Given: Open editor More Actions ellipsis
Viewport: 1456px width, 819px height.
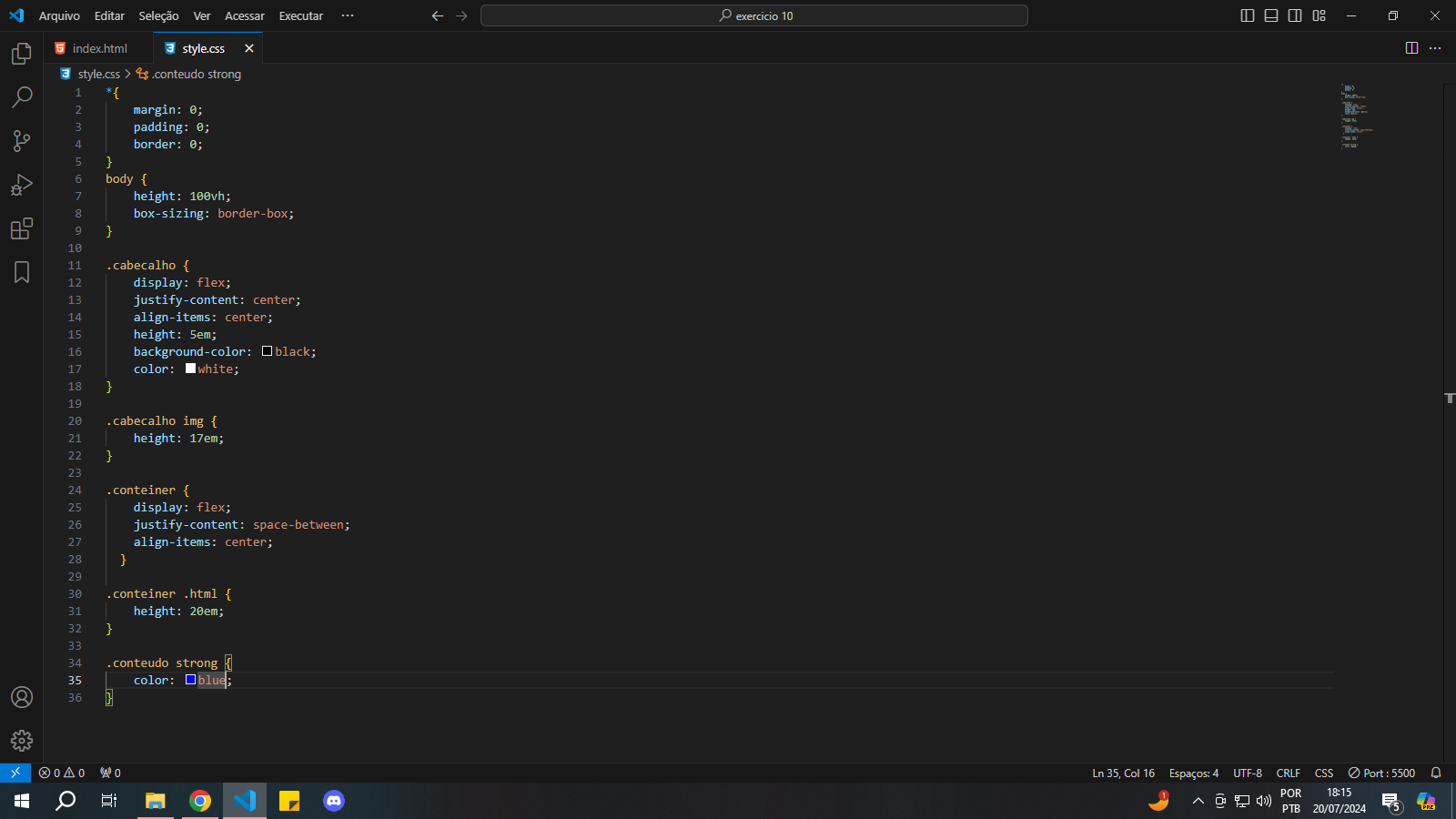Looking at the screenshot, I should click(x=1435, y=48).
